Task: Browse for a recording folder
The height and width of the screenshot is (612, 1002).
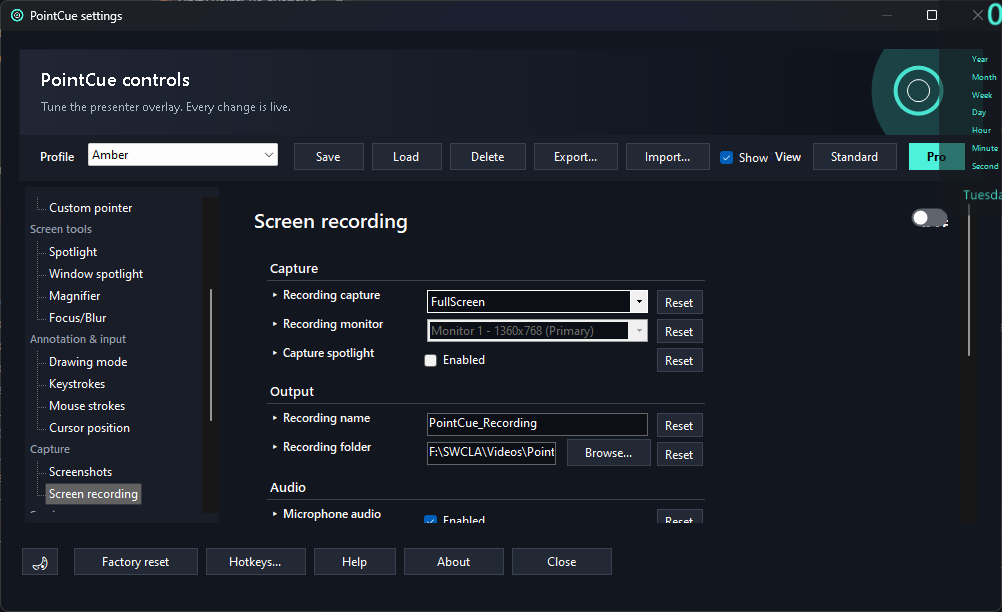Action: click(608, 452)
